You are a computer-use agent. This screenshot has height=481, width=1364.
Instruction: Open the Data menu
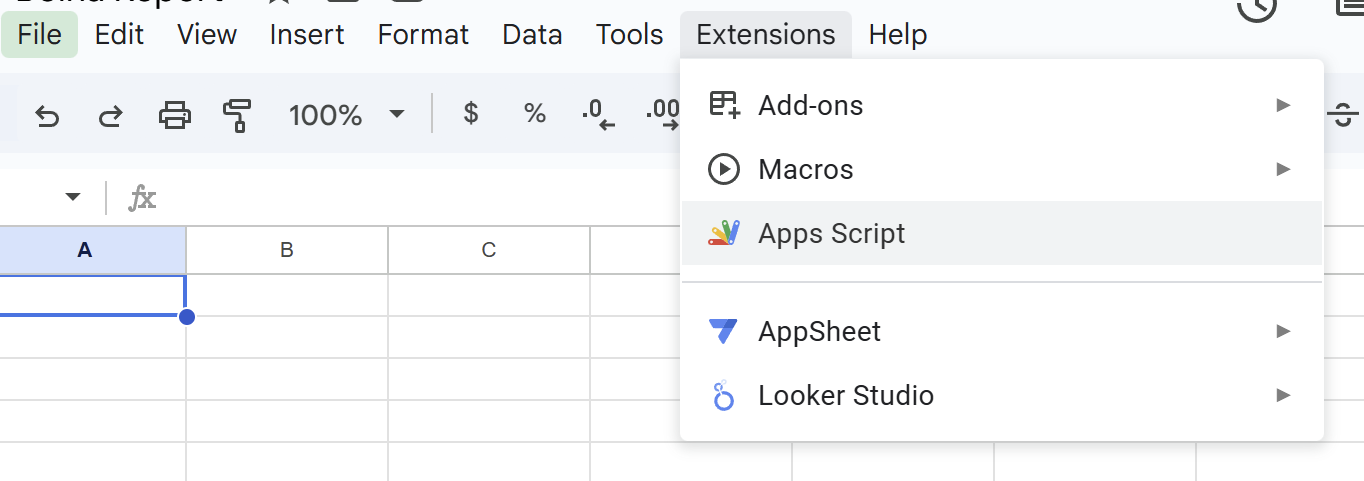532,35
